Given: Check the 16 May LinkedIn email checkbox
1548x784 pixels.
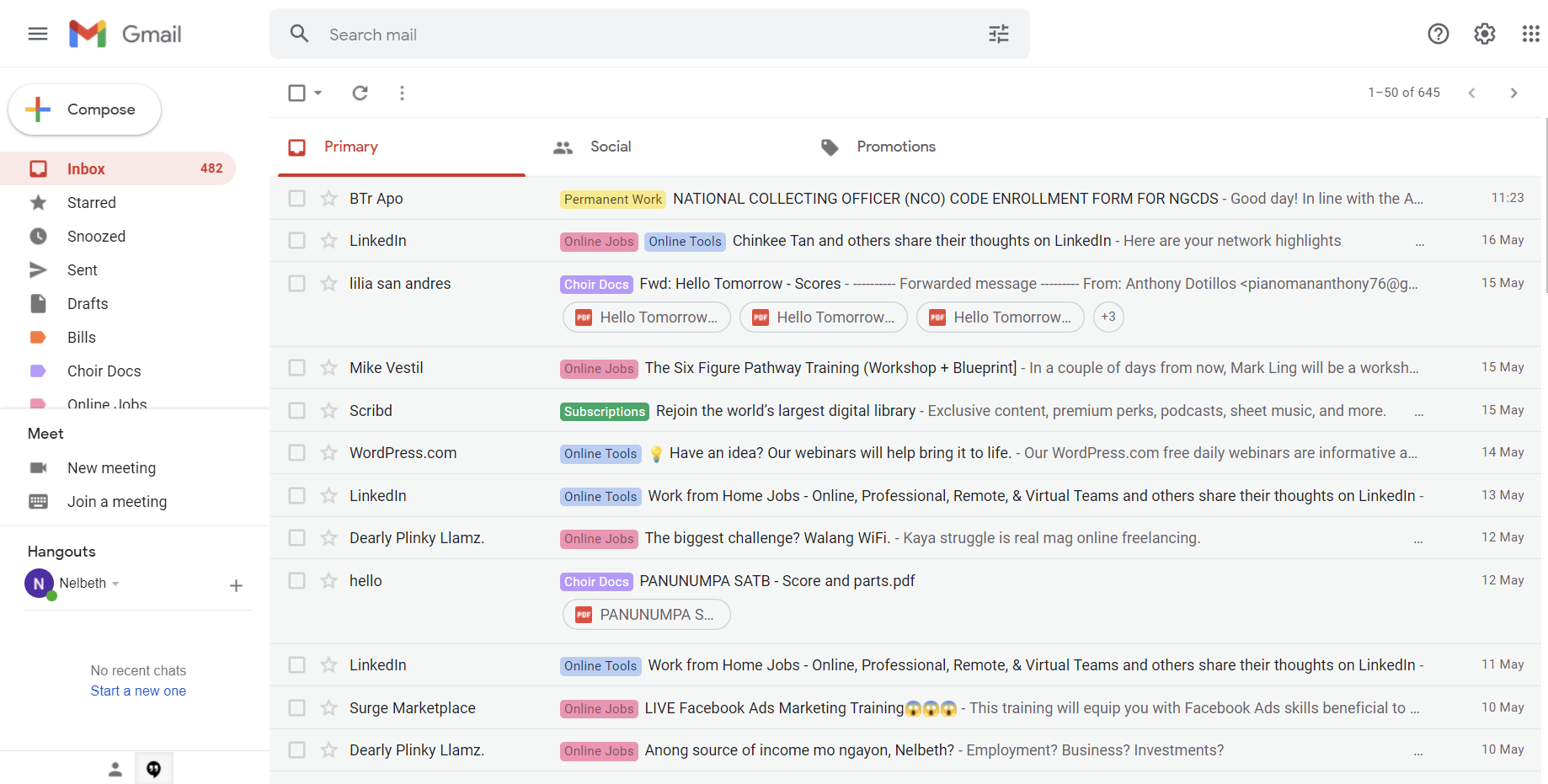Looking at the screenshot, I should click(296, 240).
